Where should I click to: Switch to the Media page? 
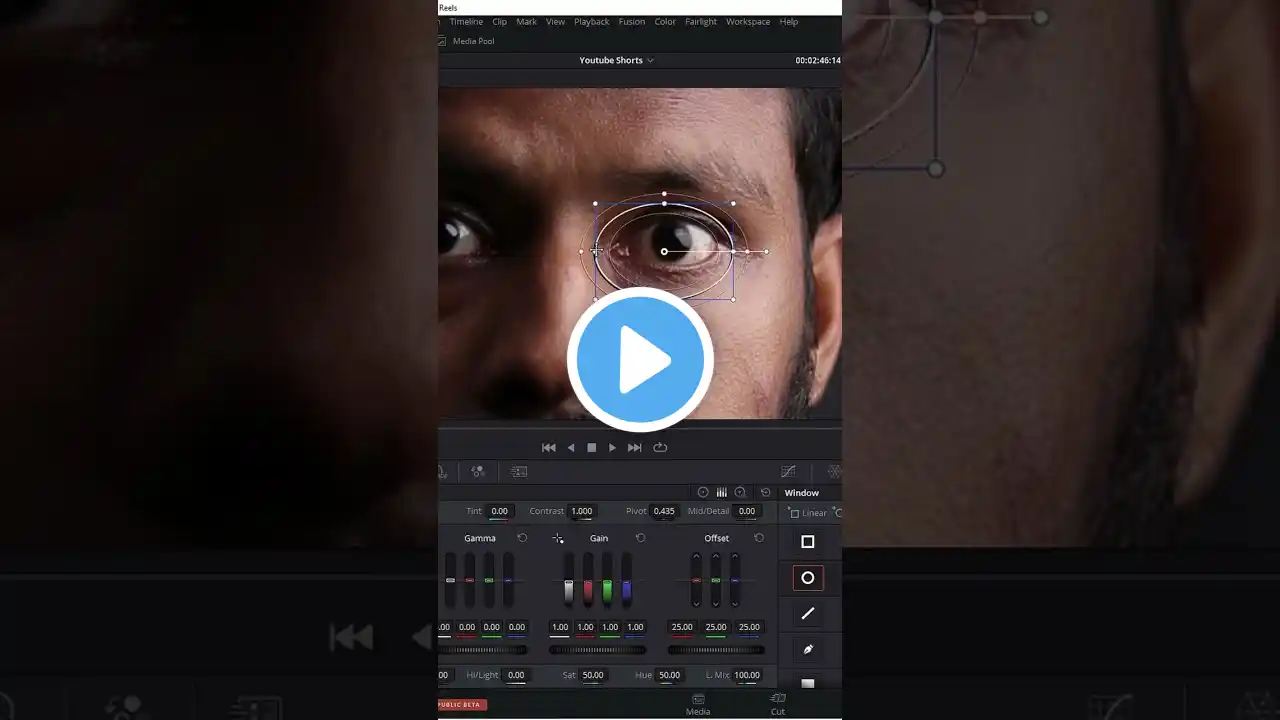(x=698, y=705)
